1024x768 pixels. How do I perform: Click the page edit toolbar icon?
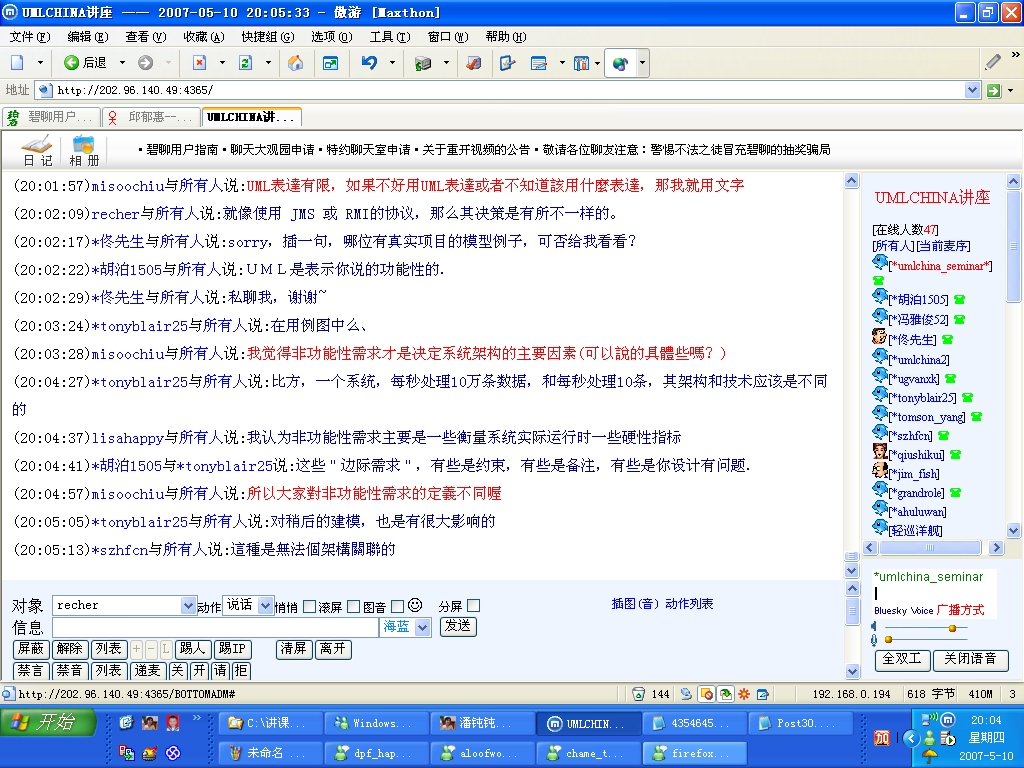click(507, 63)
